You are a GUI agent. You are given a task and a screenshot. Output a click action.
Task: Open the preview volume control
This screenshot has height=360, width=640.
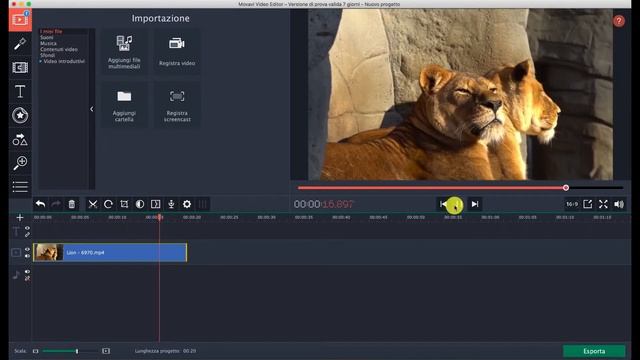619,204
